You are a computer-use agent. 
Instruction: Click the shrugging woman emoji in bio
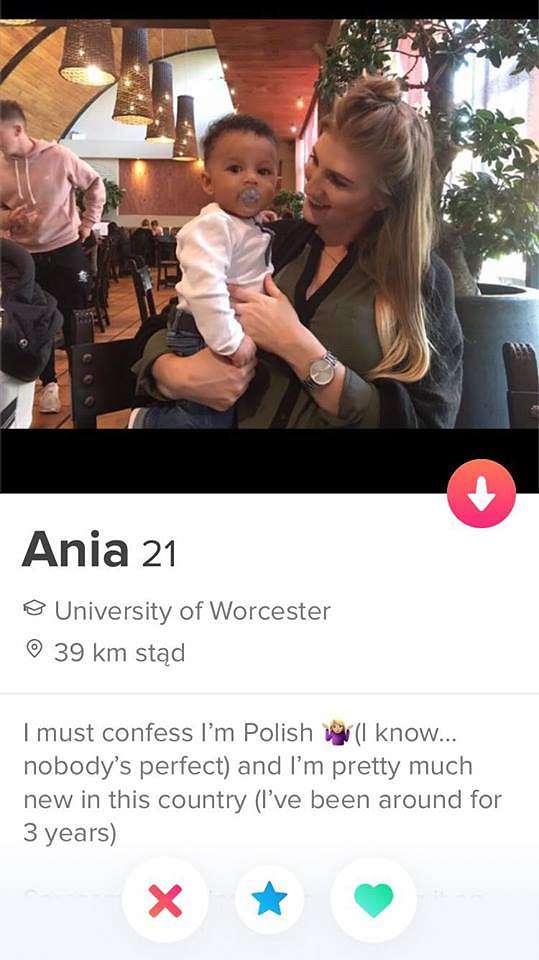336,733
